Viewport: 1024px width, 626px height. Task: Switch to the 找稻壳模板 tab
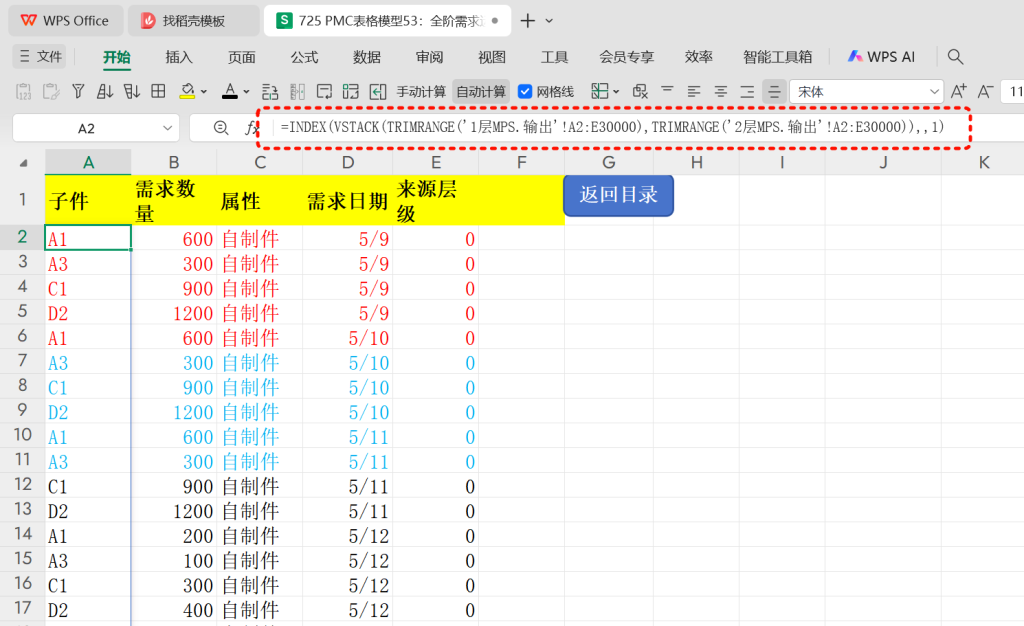[193, 21]
